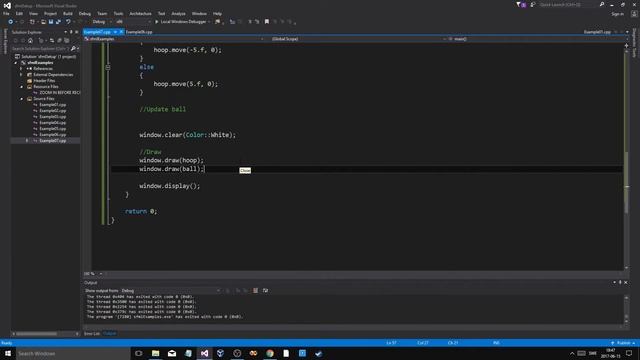Image resolution: width=640 pixels, height=360 pixels.
Task: Open the sfmlExamples project scope dropdown
Action: coord(174,39)
